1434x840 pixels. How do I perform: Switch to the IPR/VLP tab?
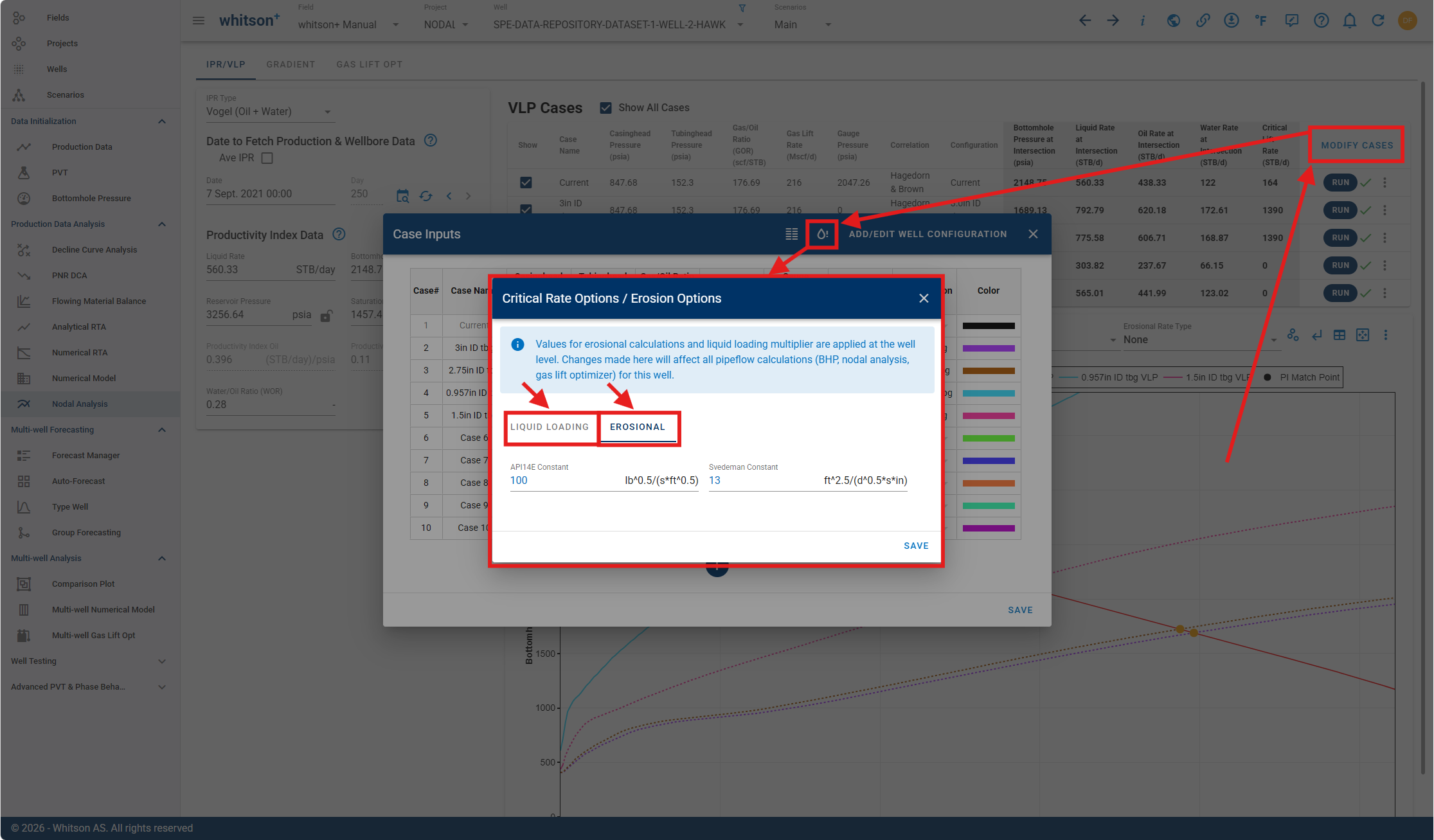click(226, 64)
